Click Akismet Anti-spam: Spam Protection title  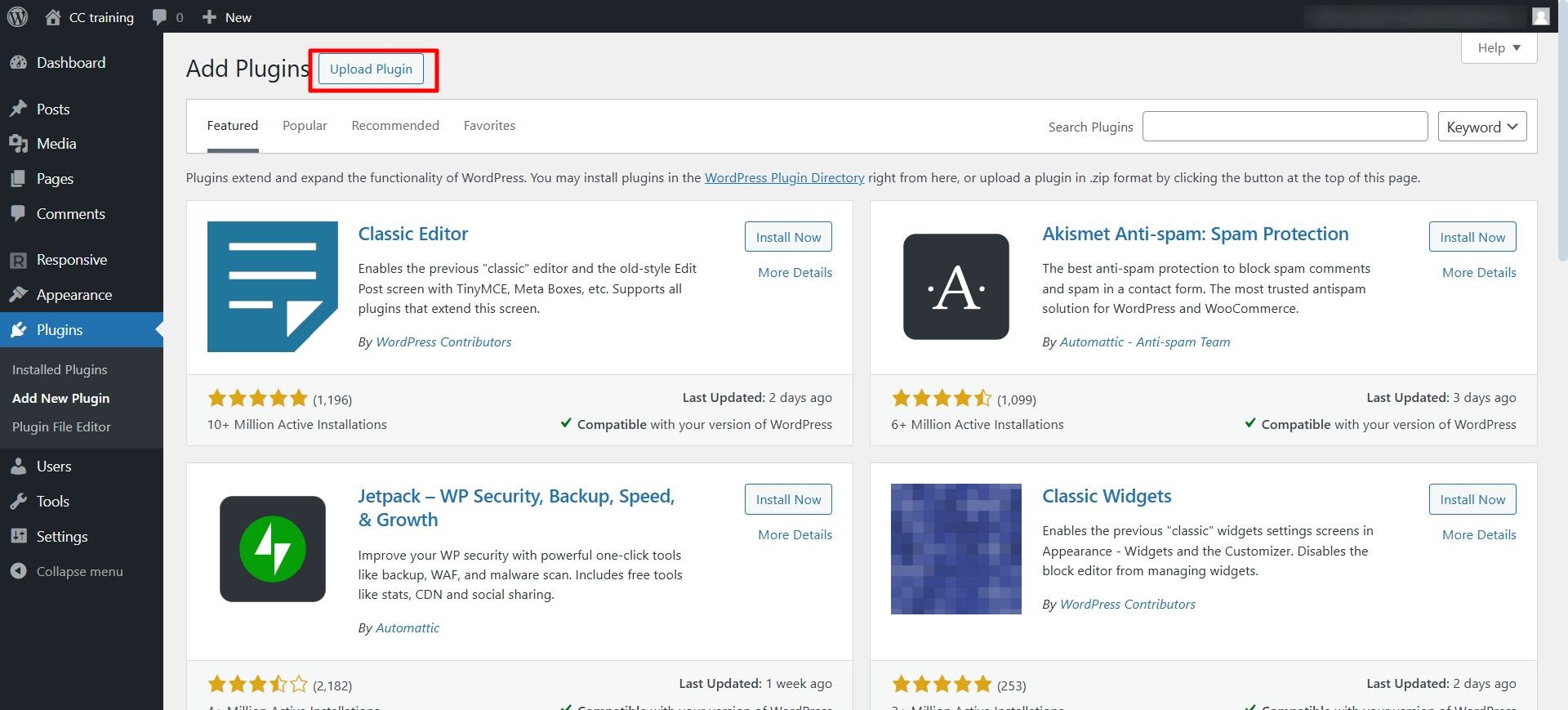[x=1196, y=234]
